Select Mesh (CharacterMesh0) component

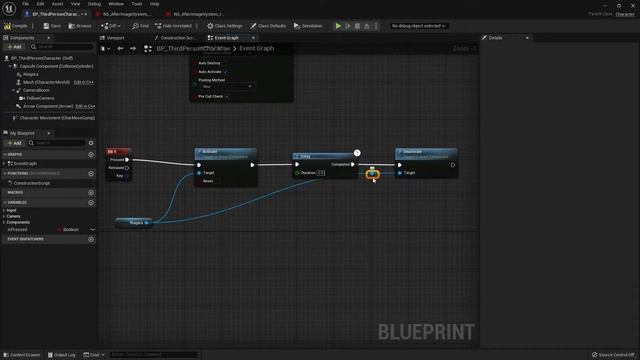point(46,82)
